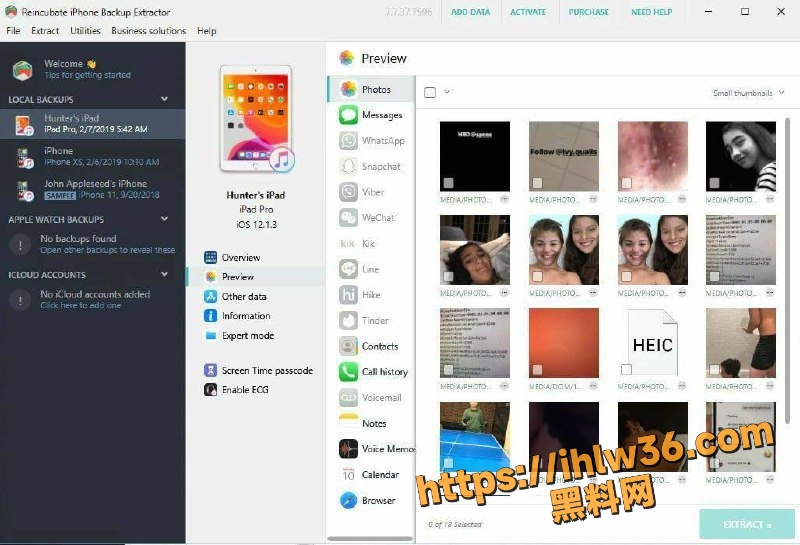Click the Welcome app logo icon

(x=22, y=70)
